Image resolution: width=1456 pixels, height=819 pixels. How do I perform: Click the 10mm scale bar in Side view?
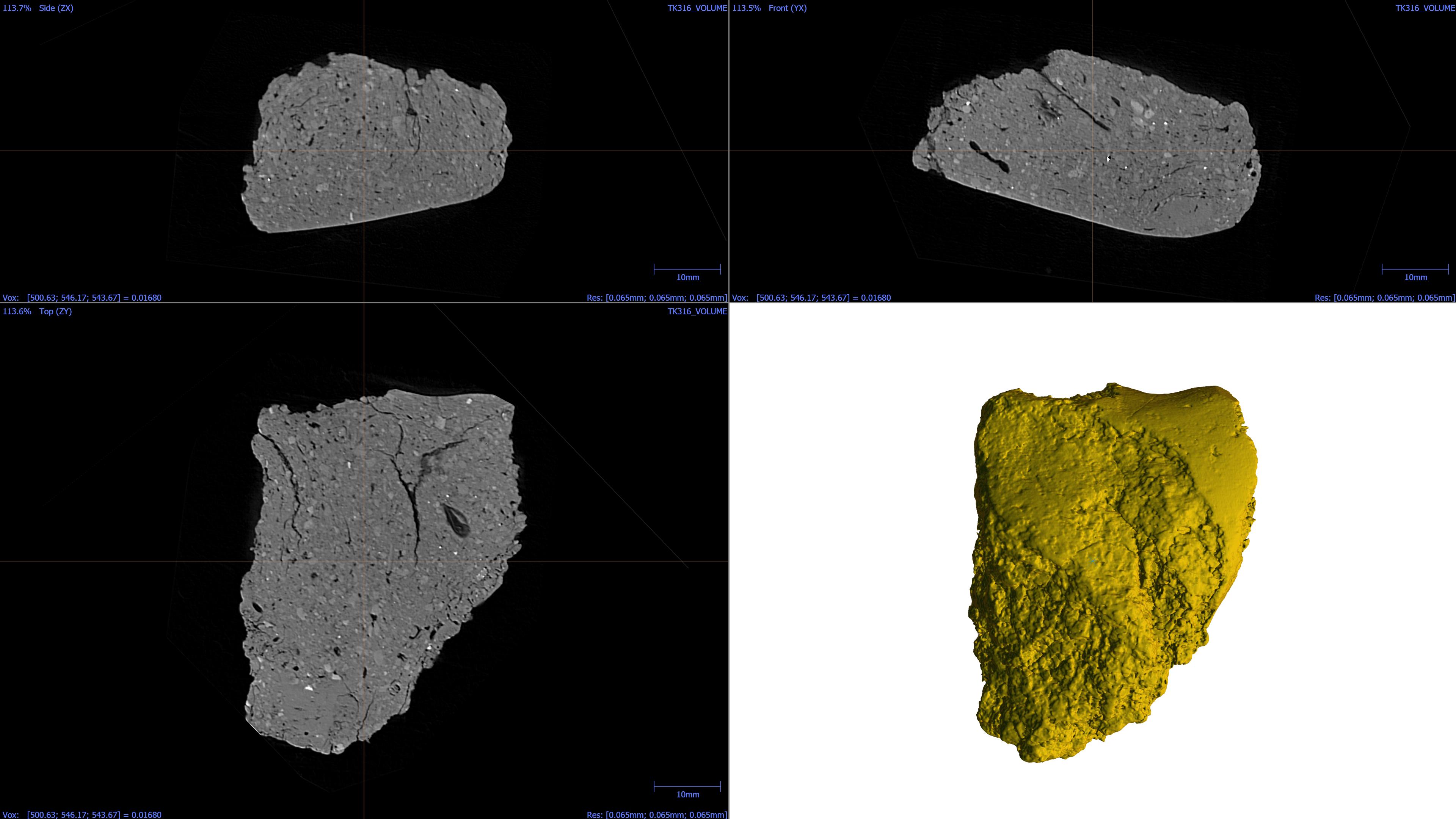point(687,273)
